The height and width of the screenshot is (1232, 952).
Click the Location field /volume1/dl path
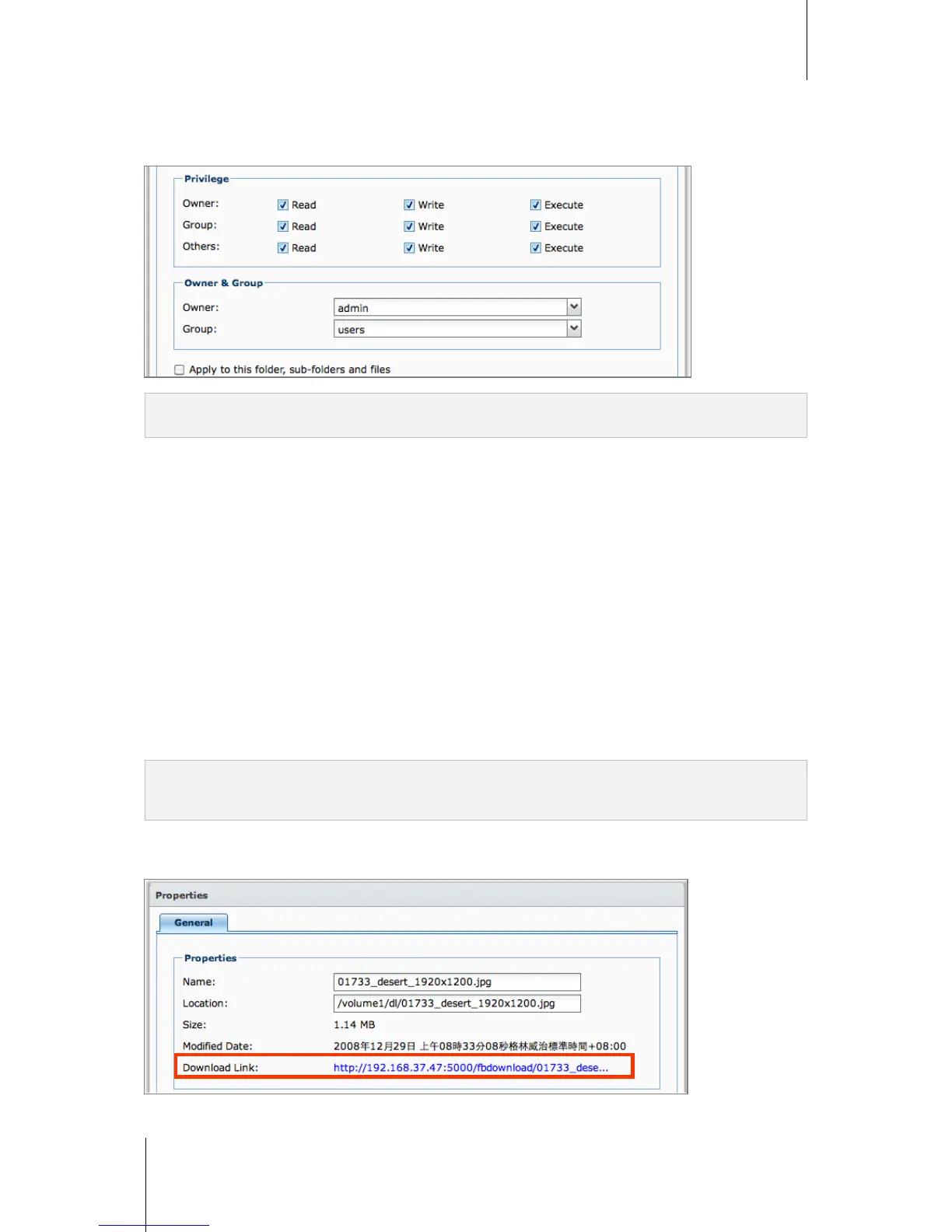pyautogui.click(x=457, y=1003)
